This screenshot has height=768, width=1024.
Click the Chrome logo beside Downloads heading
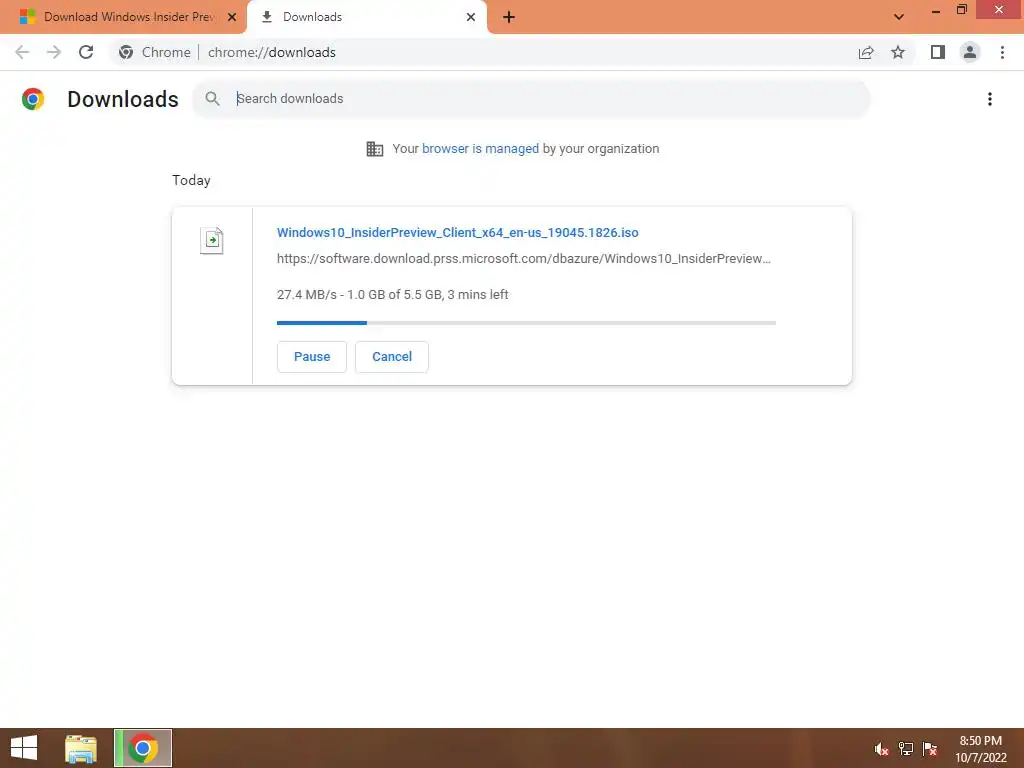pyautogui.click(x=33, y=99)
